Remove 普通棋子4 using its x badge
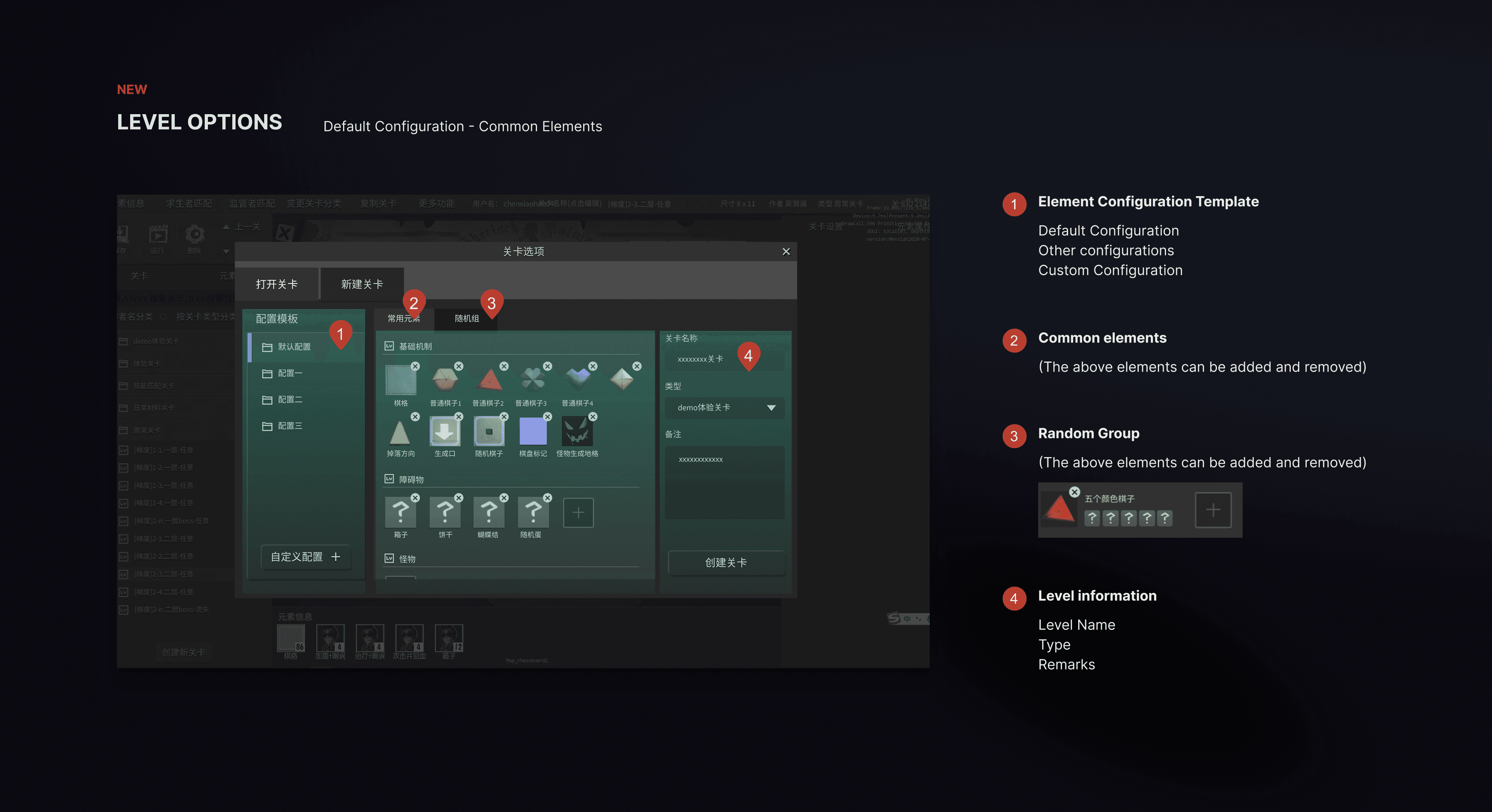The height and width of the screenshot is (812, 1492). tap(593, 366)
